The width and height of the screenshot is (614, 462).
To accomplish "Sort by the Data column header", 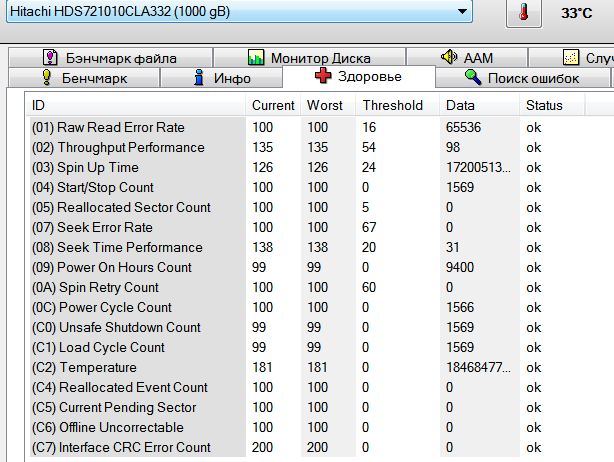I will (480, 105).
